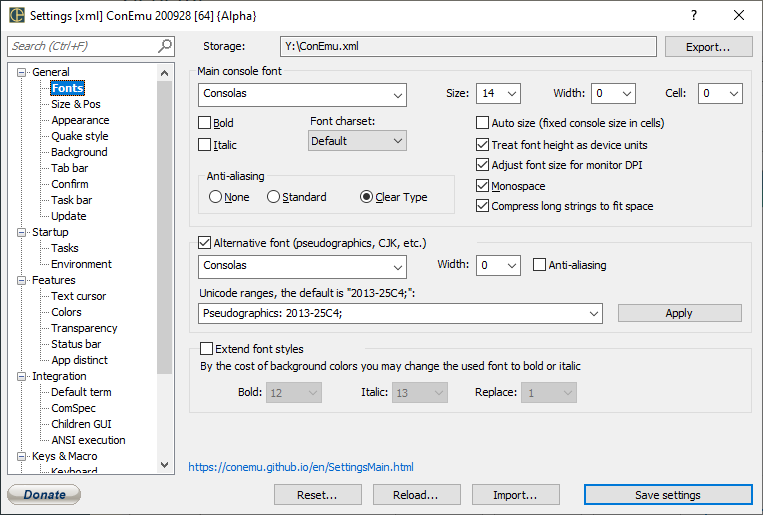Open Quake style settings page
Screen dimensions: 763x515
point(80,136)
